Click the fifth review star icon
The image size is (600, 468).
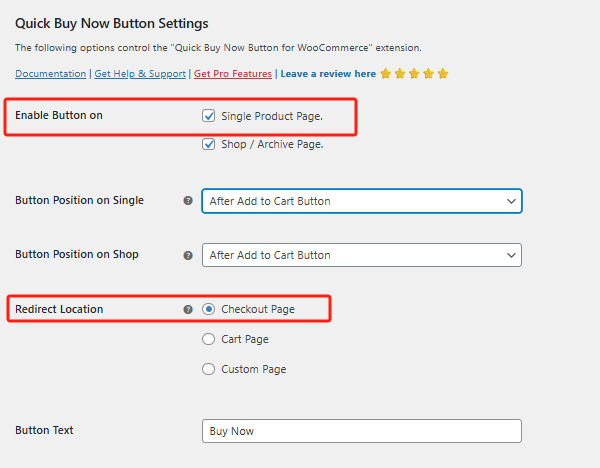(443, 74)
